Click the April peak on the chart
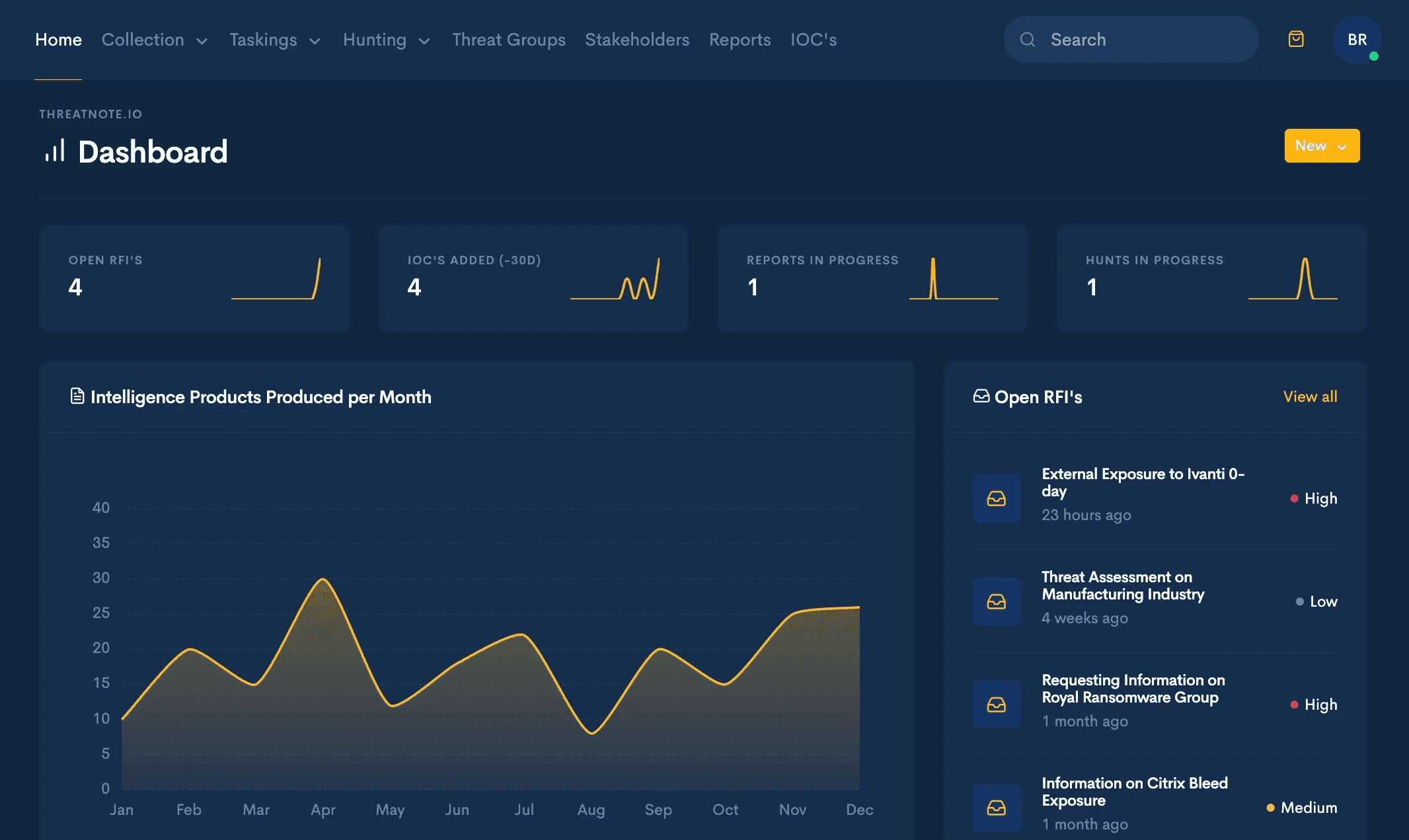Viewport: 1409px width, 840px height. click(323, 580)
